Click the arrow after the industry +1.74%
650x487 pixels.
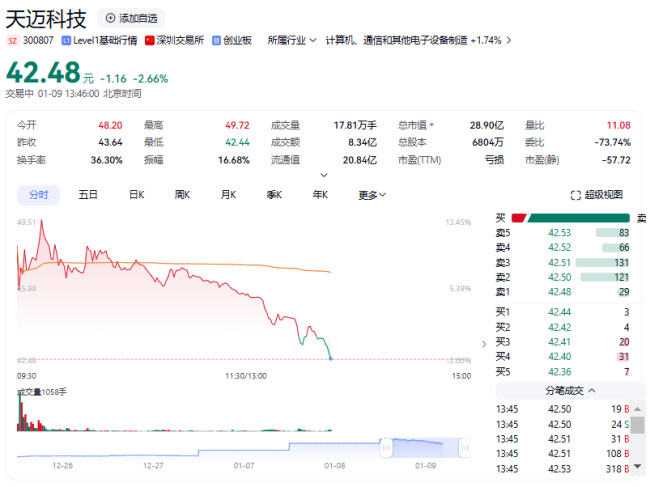pyautogui.click(x=509, y=41)
